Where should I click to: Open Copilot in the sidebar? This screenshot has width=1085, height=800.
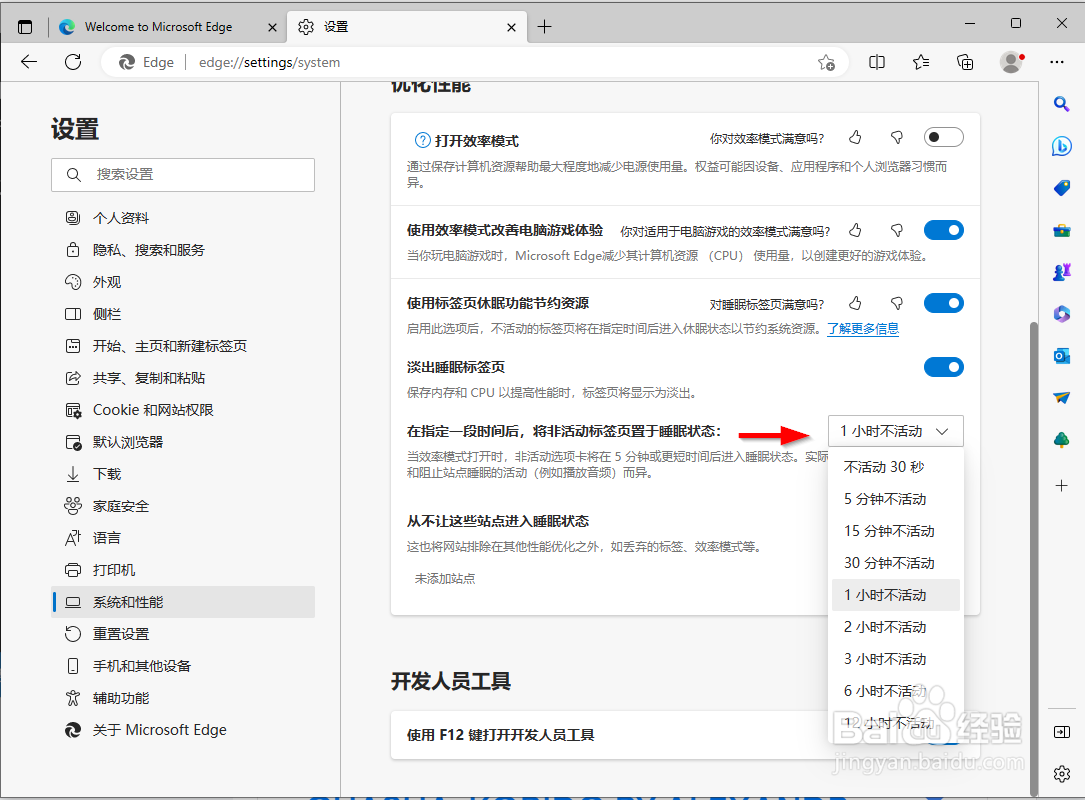pos(1062,145)
